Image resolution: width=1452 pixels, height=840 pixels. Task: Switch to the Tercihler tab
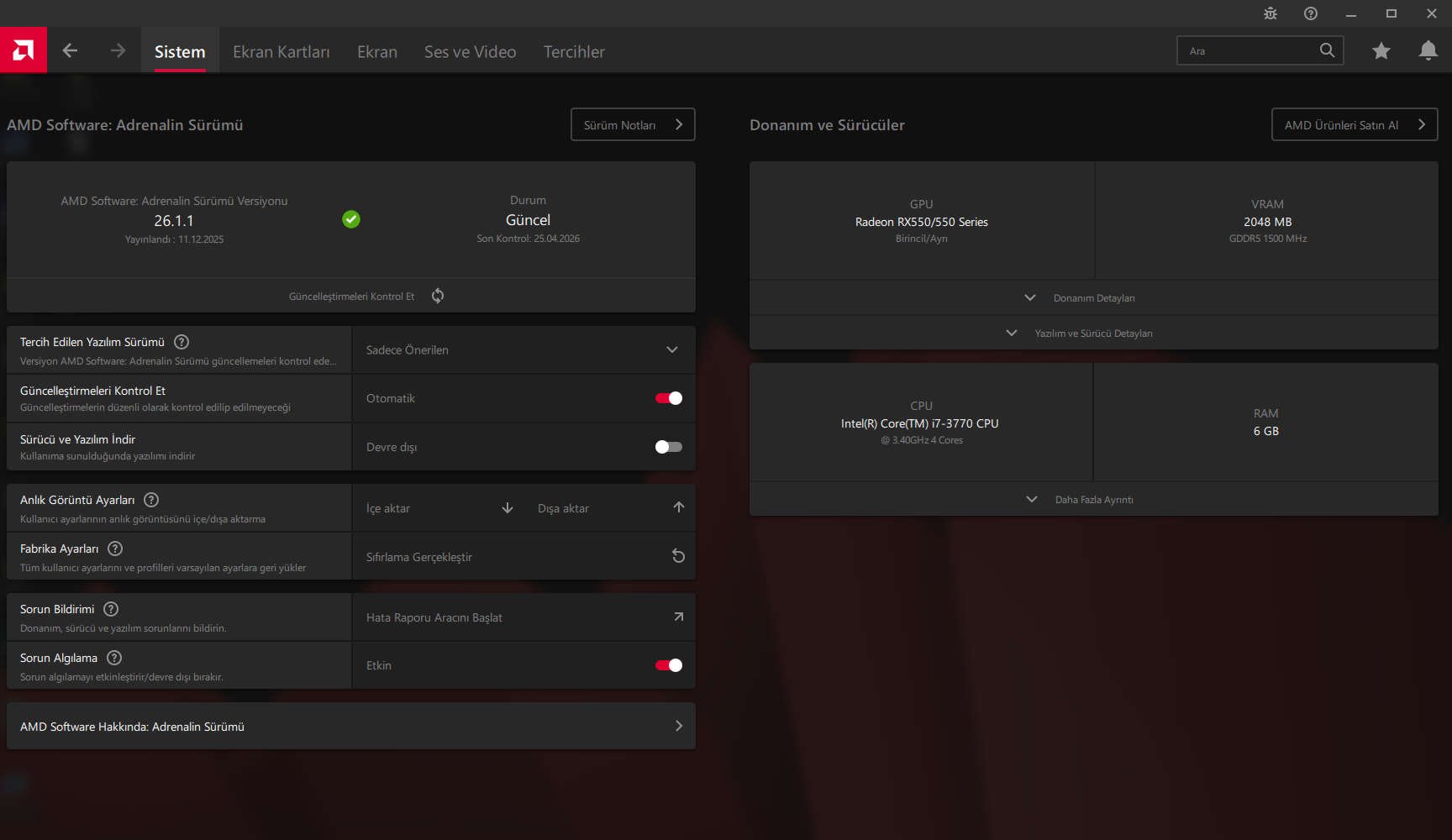coord(574,51)
